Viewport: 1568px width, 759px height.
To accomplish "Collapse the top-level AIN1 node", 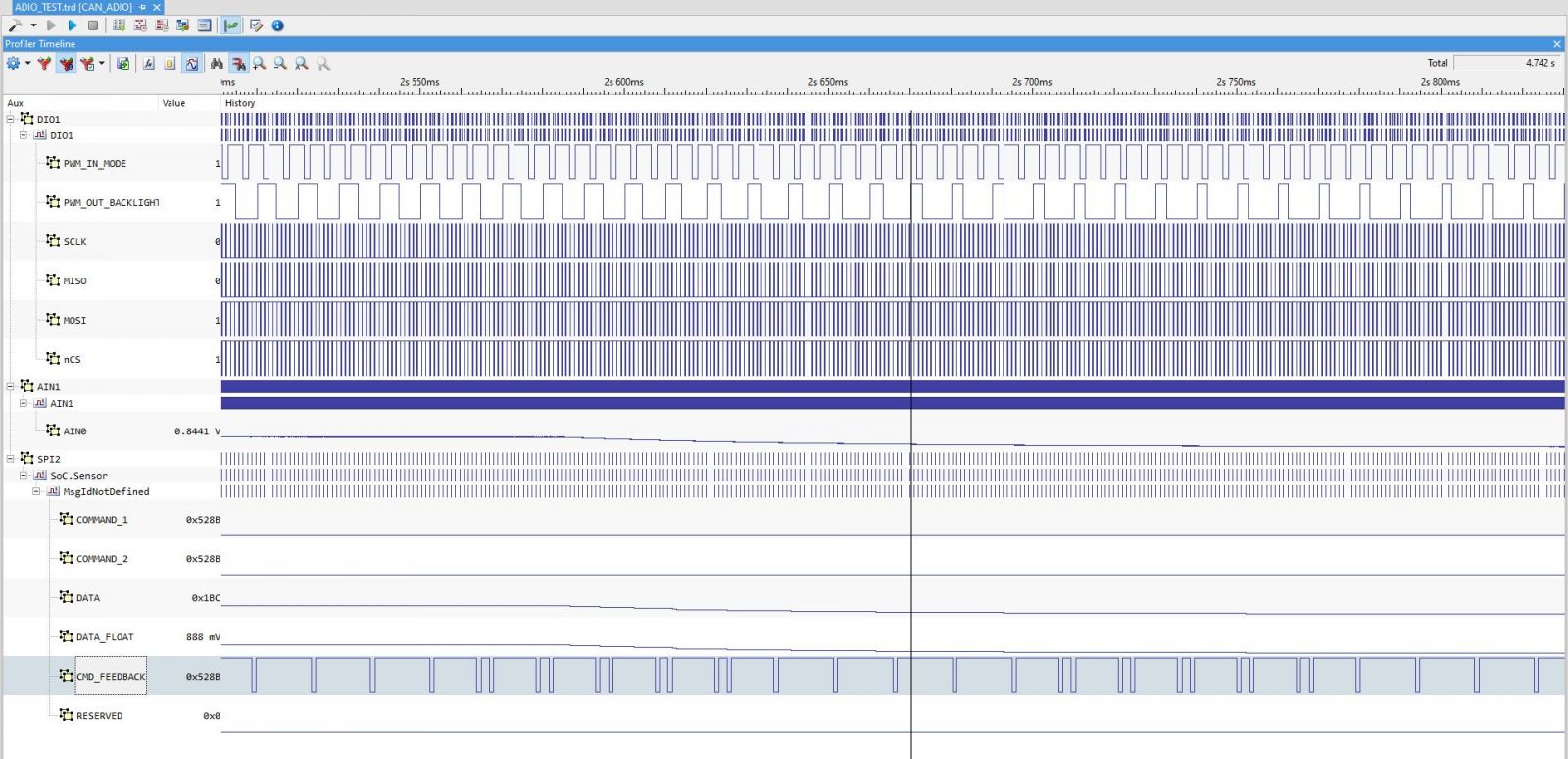I will [x=11, y=386].
